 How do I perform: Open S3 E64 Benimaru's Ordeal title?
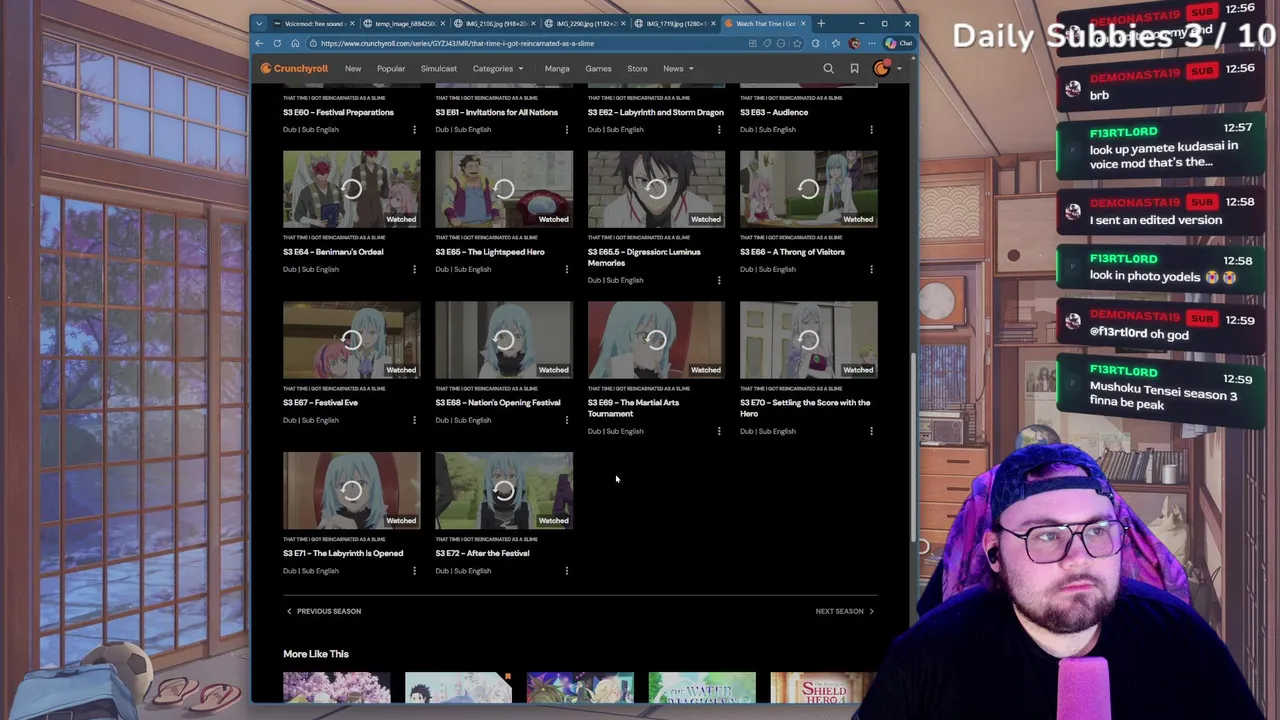(333, 252)
